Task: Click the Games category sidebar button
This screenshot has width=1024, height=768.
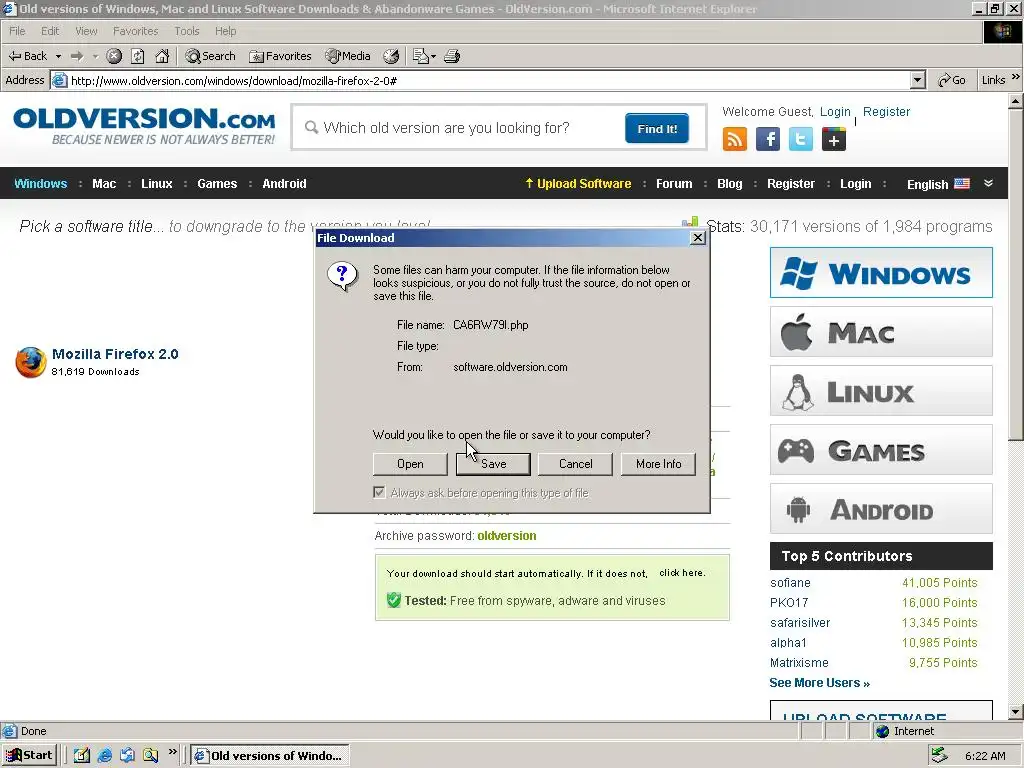Action: tap(881, 449)
